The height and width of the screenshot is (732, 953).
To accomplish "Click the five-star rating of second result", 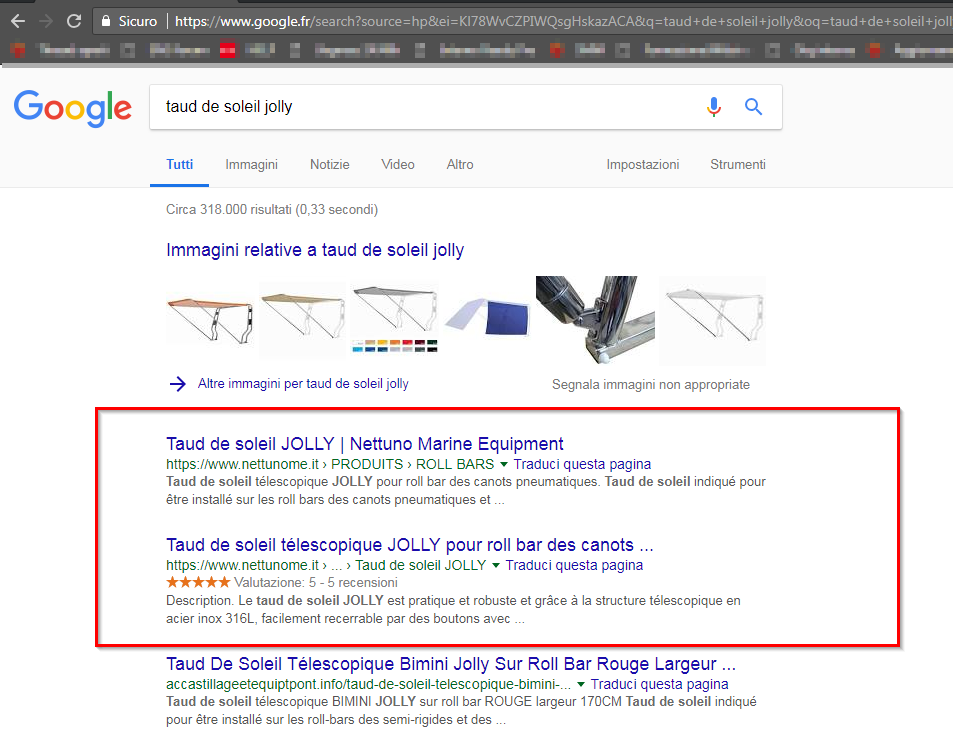I will (x=198, y=582).
